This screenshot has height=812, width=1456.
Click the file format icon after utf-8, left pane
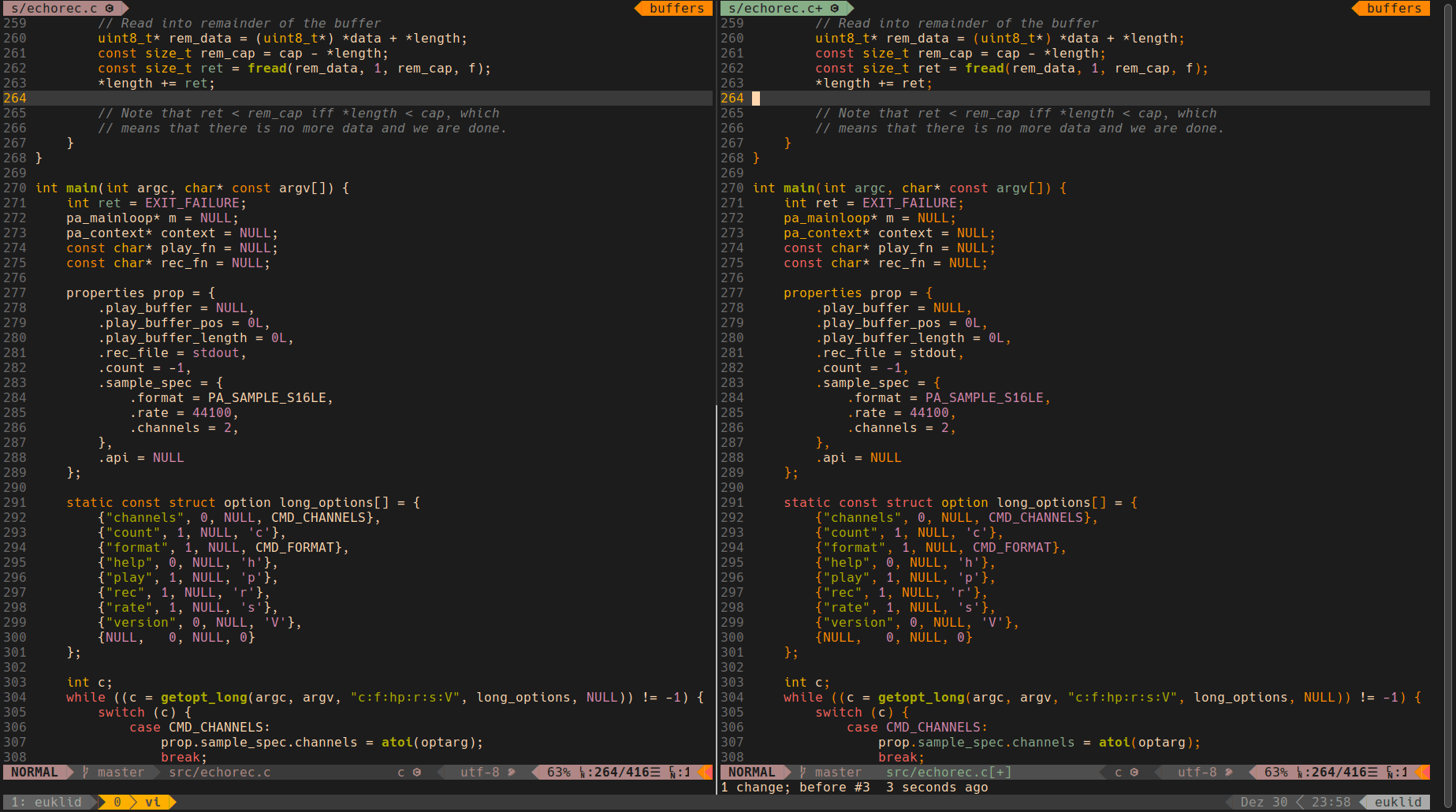512,773
